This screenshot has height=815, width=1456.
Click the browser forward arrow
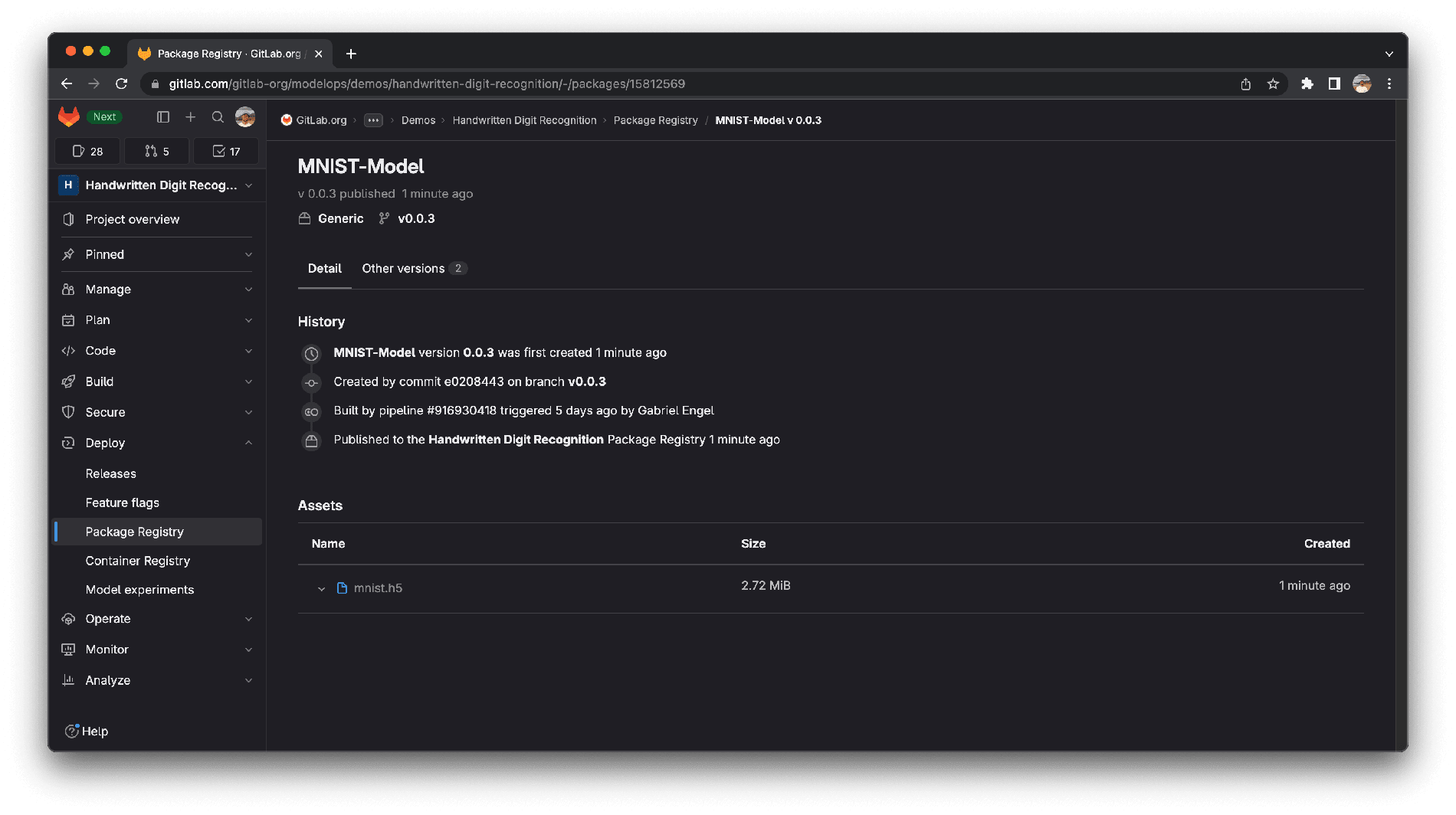point(93,84)
